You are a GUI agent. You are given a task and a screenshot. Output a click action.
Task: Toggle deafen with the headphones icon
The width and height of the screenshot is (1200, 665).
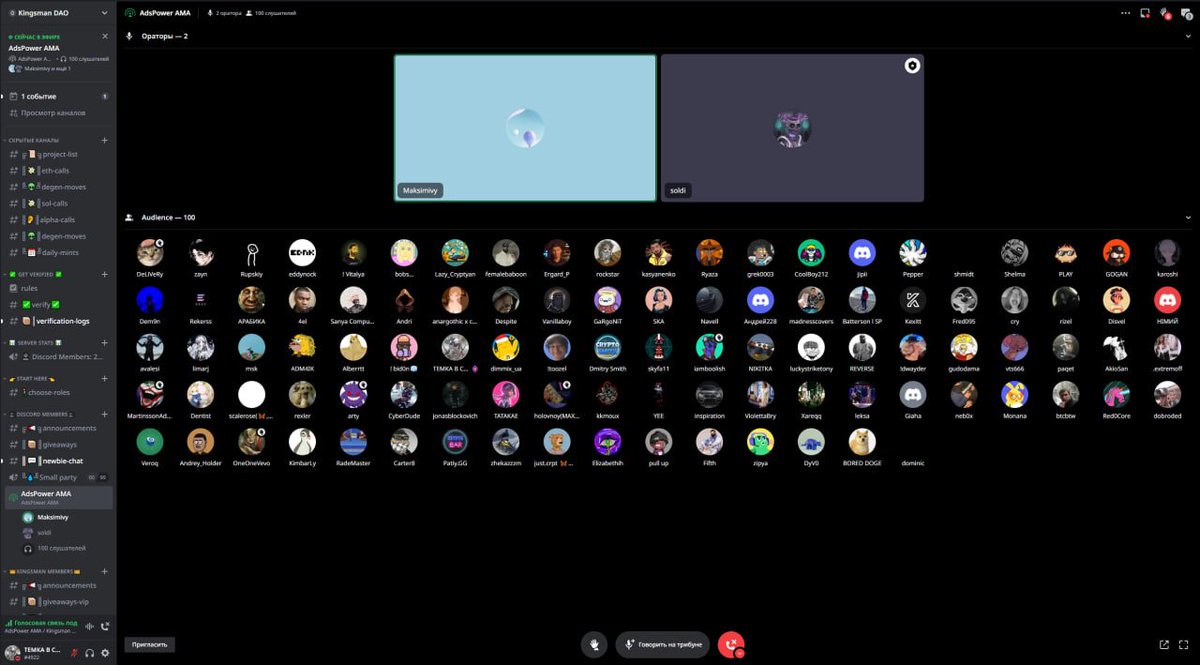[x=89, y=653]
